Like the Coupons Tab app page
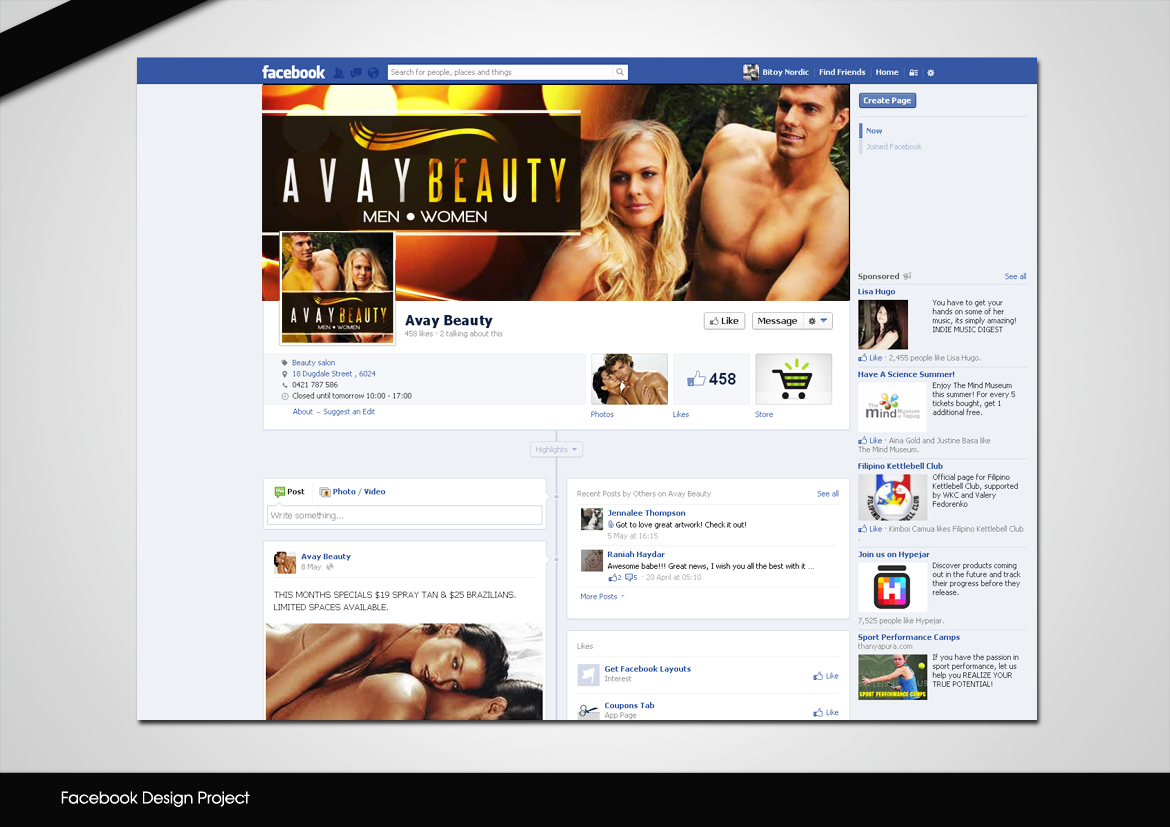 825,711
